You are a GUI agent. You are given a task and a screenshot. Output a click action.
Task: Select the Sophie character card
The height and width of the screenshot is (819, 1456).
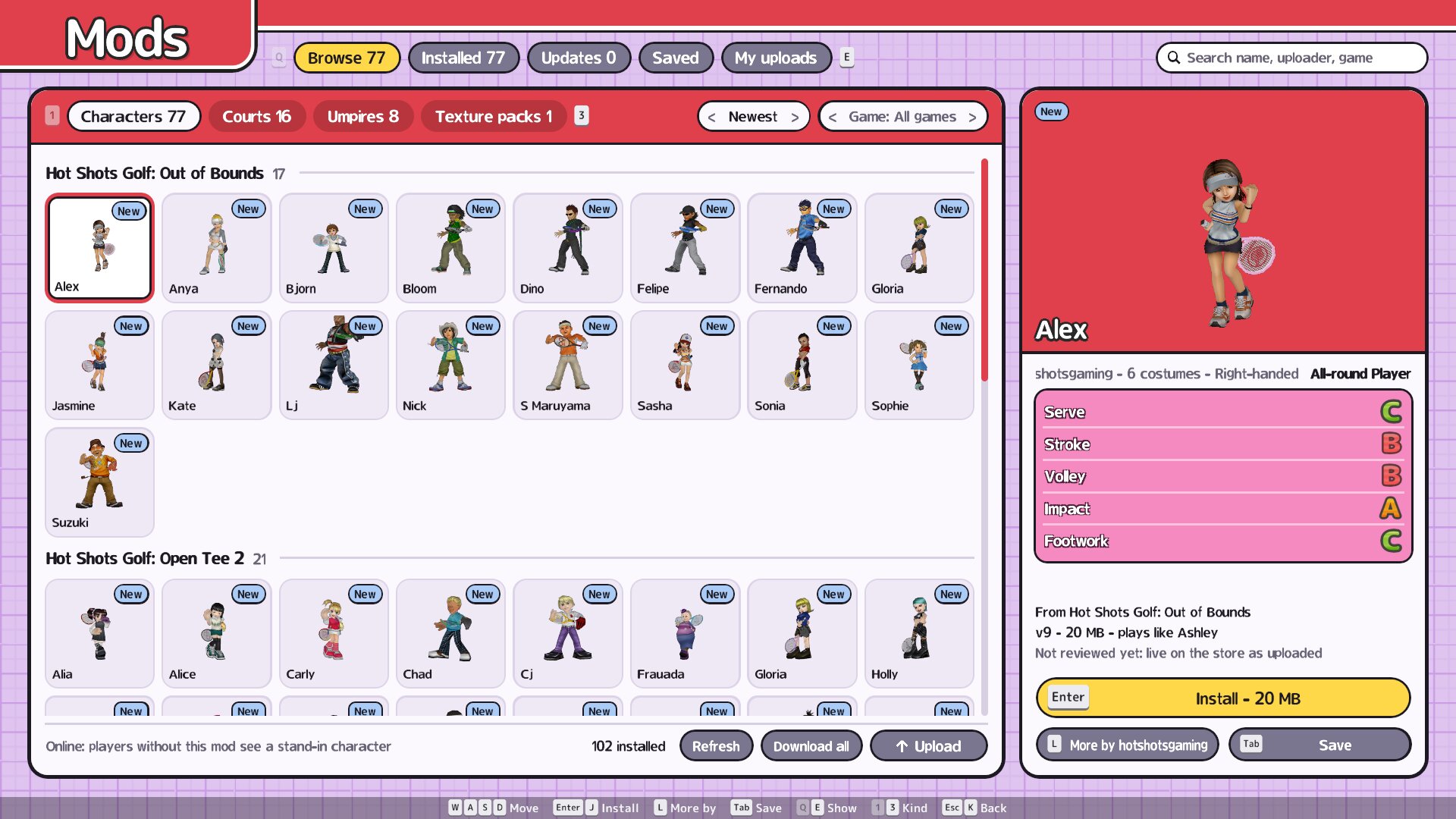point(919,365)
